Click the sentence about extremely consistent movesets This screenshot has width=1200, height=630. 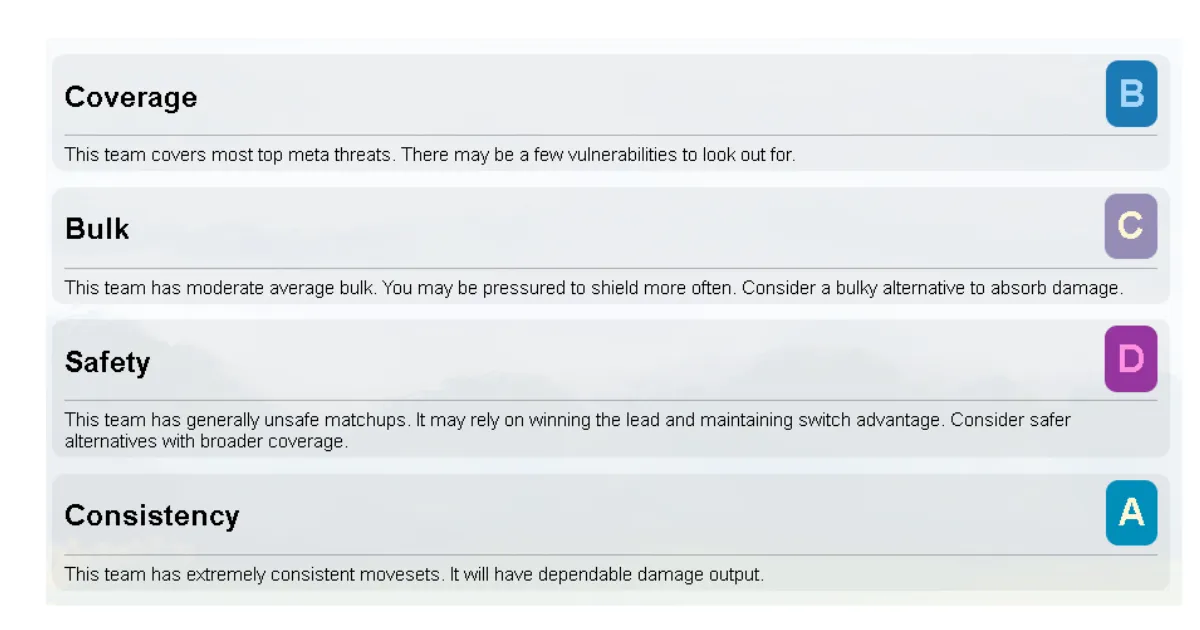pyautogui.click(x=254, y=575)
